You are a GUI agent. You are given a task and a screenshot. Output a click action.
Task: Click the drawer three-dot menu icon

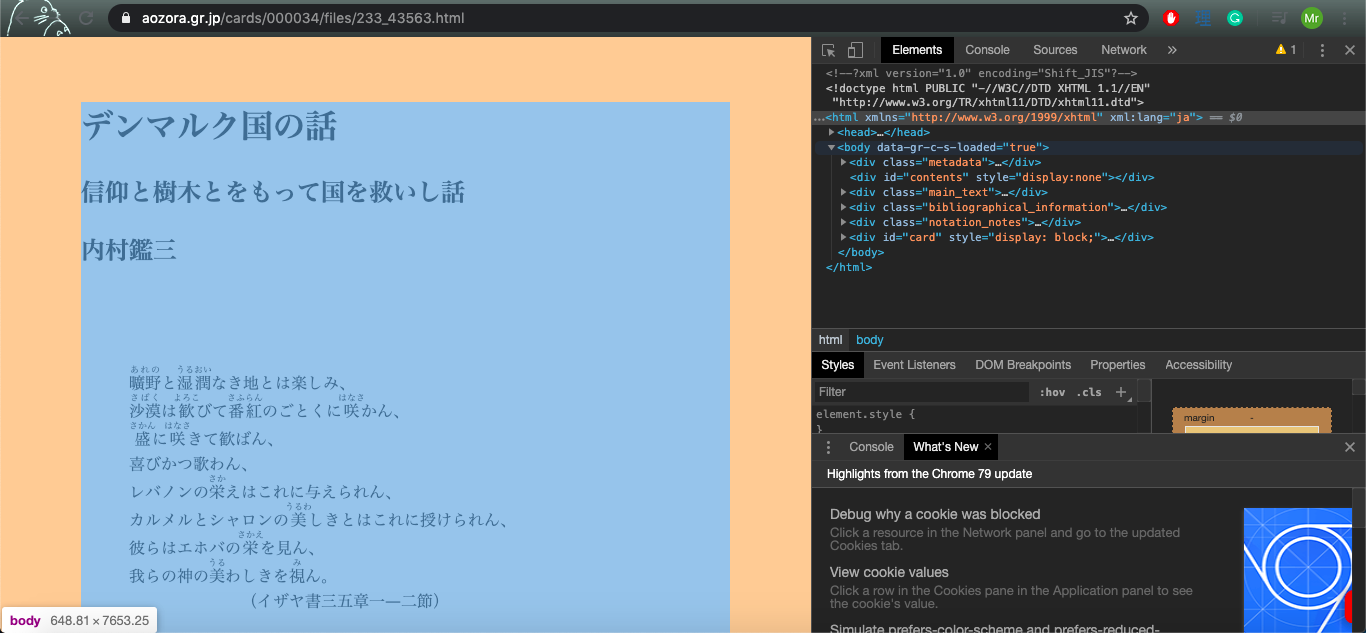827,446
